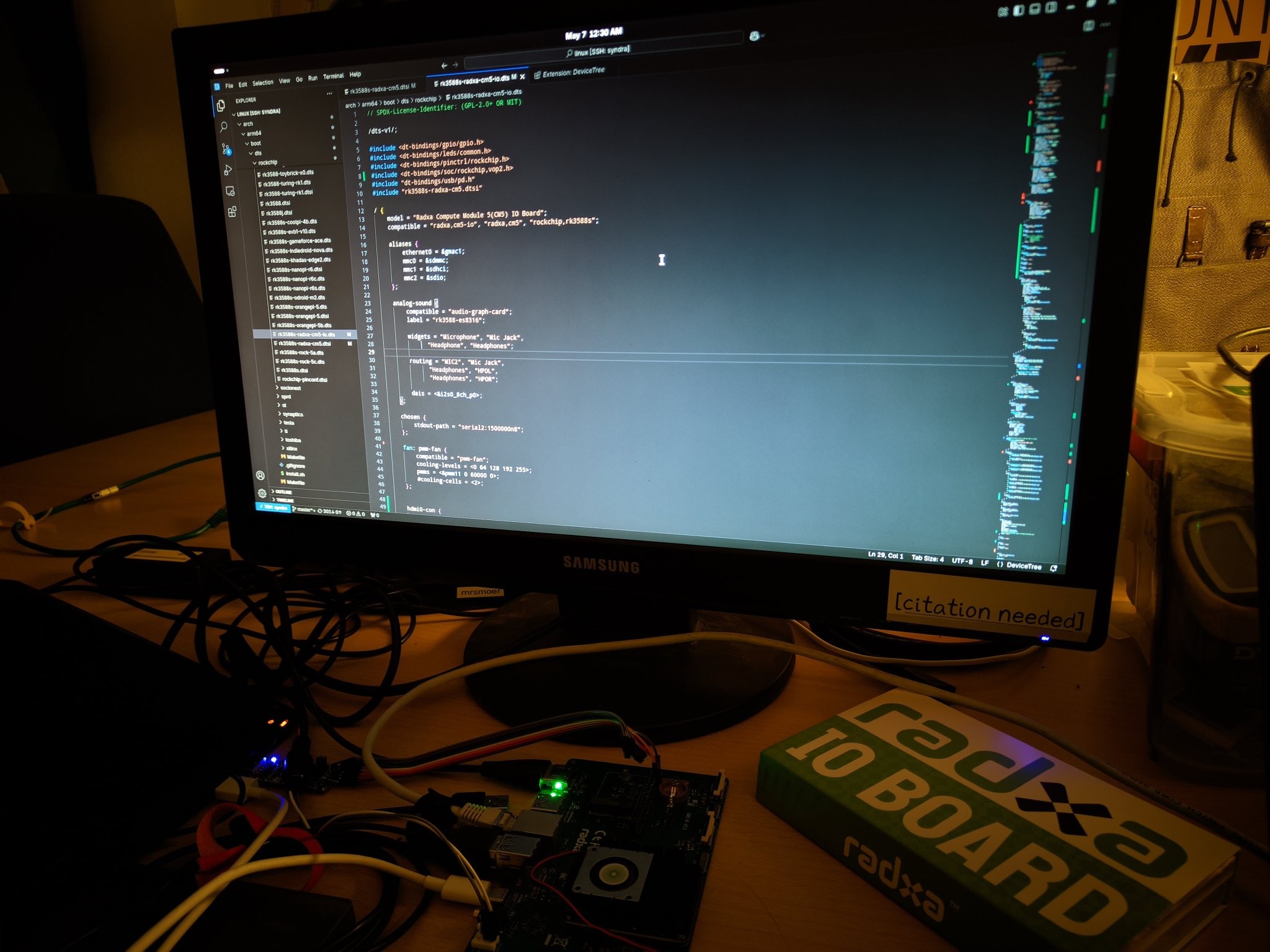Open the Help menu

point(355,74)
